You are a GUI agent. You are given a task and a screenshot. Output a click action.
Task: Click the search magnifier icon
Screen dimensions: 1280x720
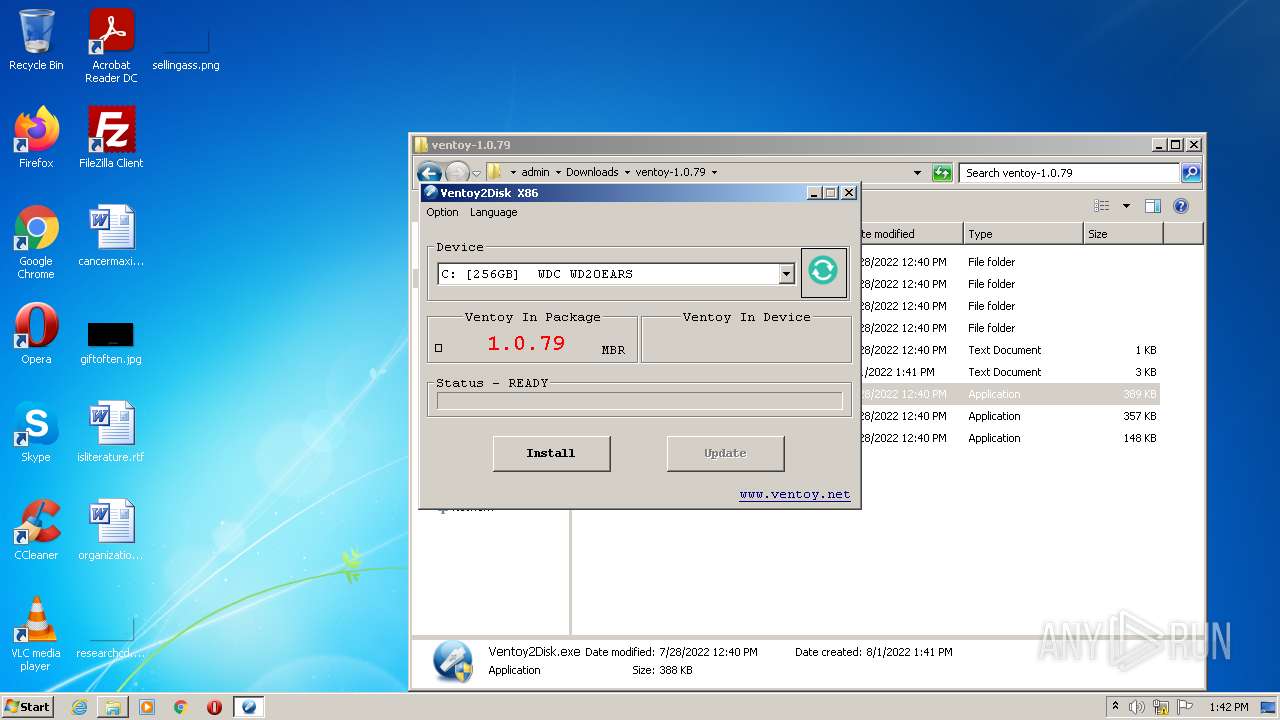coord(1191,173)
